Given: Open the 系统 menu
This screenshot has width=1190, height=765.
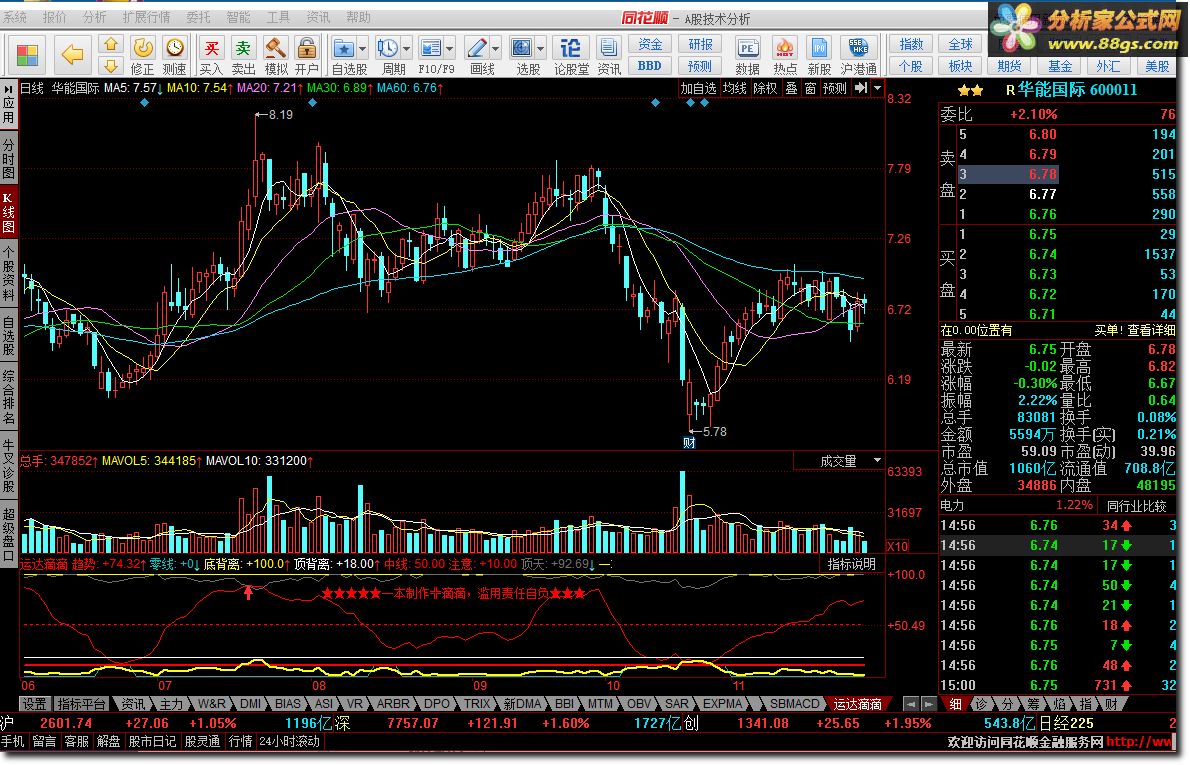Looking at the screenshot, I should coord(15,17).
